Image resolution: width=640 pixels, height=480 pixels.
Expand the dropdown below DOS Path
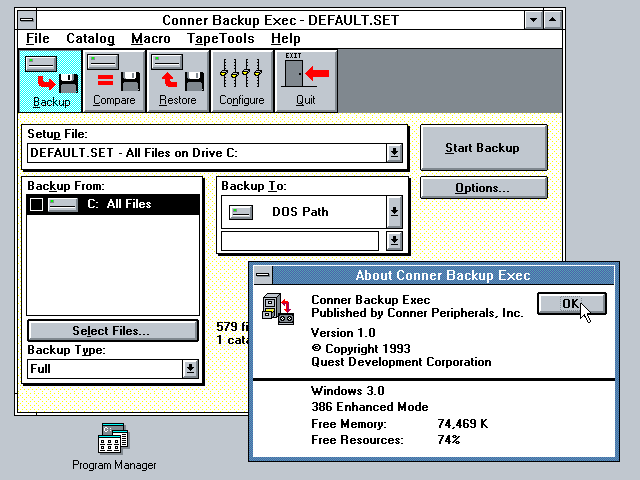395,241
